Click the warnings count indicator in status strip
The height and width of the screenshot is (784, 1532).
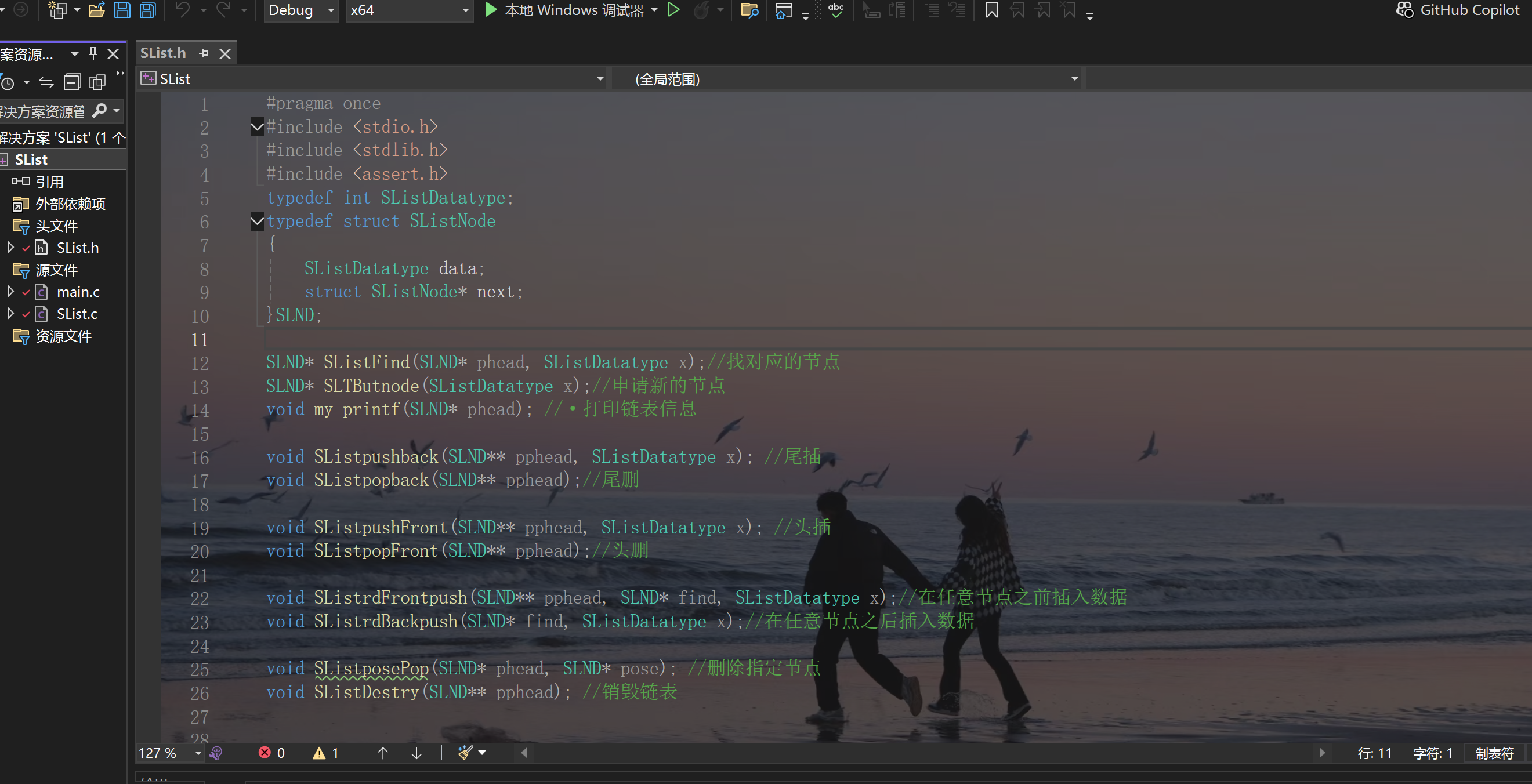coord(326,753)
